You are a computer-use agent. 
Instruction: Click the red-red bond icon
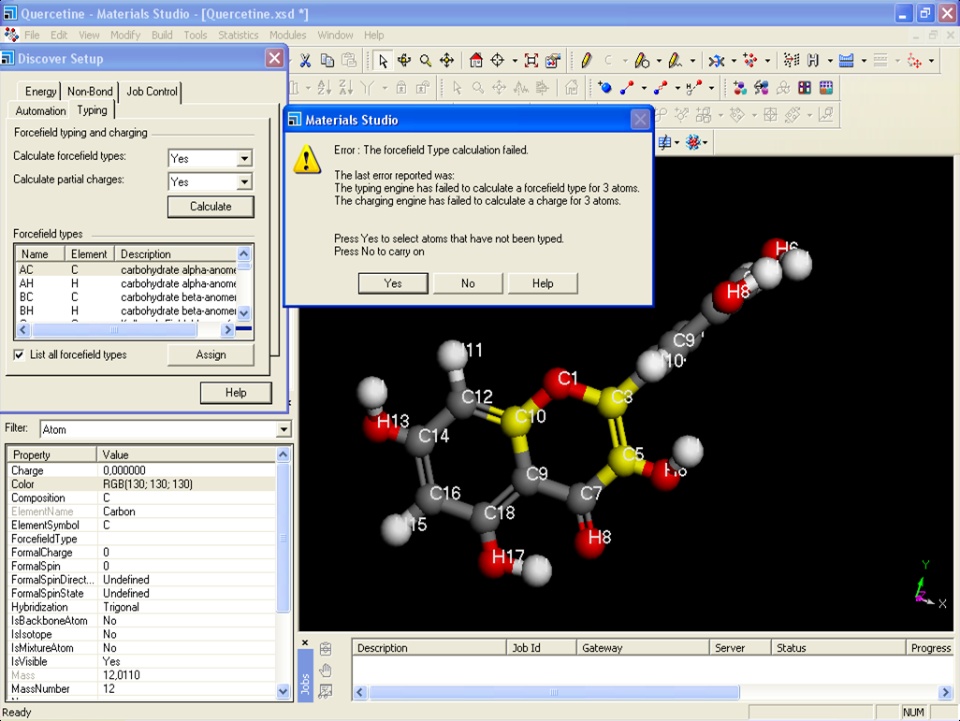[x=660, y=88]
